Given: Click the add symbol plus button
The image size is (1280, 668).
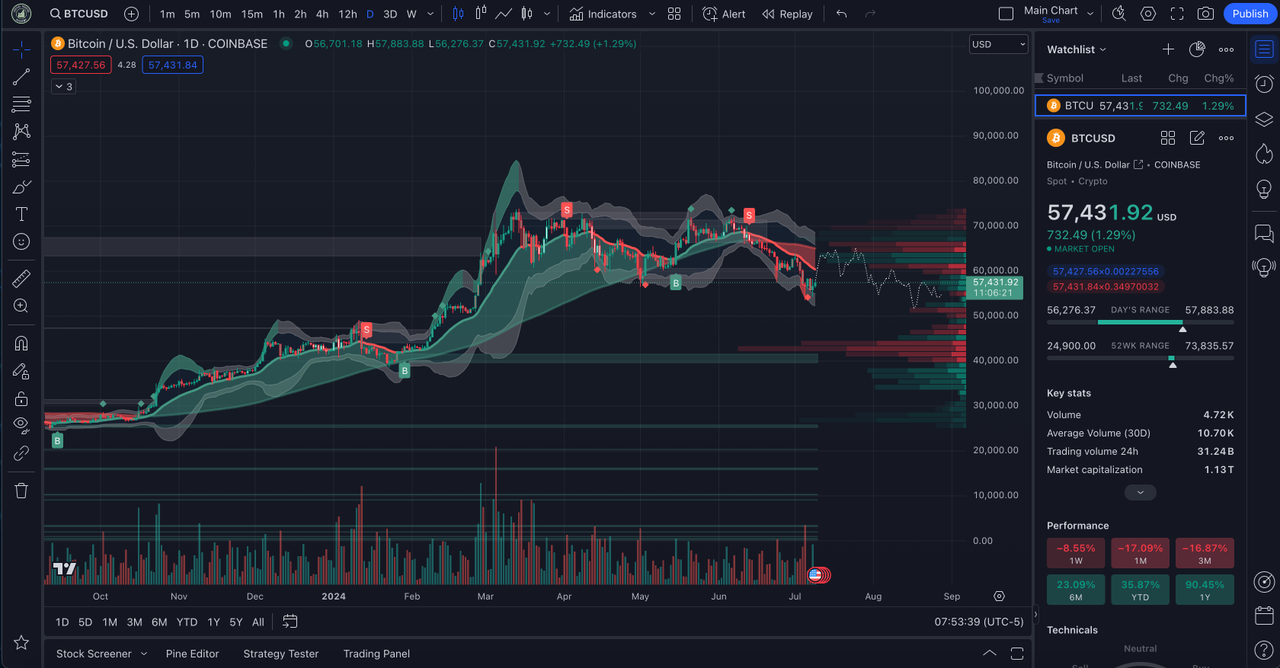Looking at the screenshot, I should point(132,14).
